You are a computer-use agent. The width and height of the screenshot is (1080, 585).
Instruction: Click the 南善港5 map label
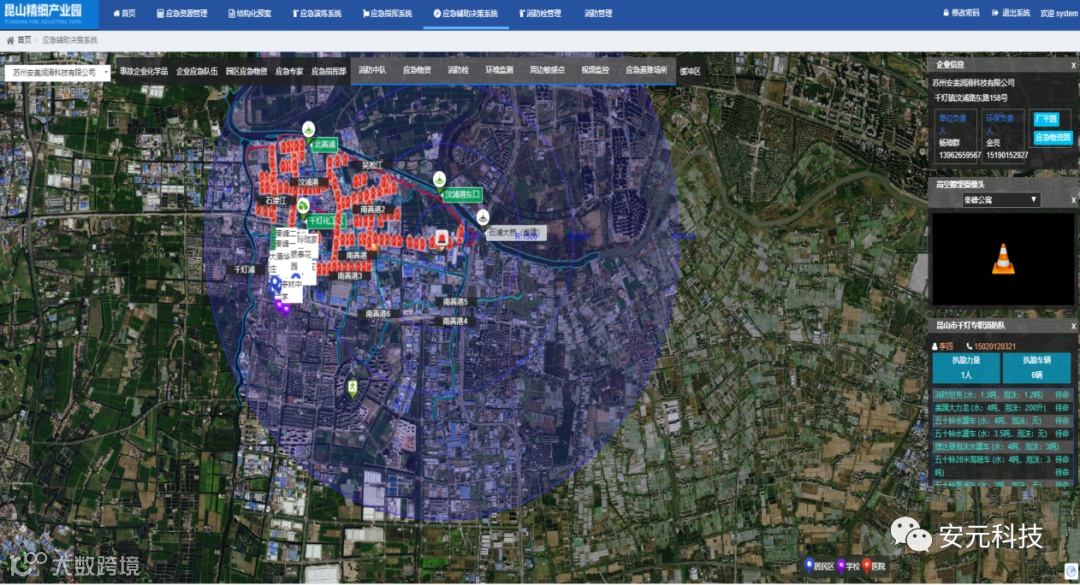point(455,302)
